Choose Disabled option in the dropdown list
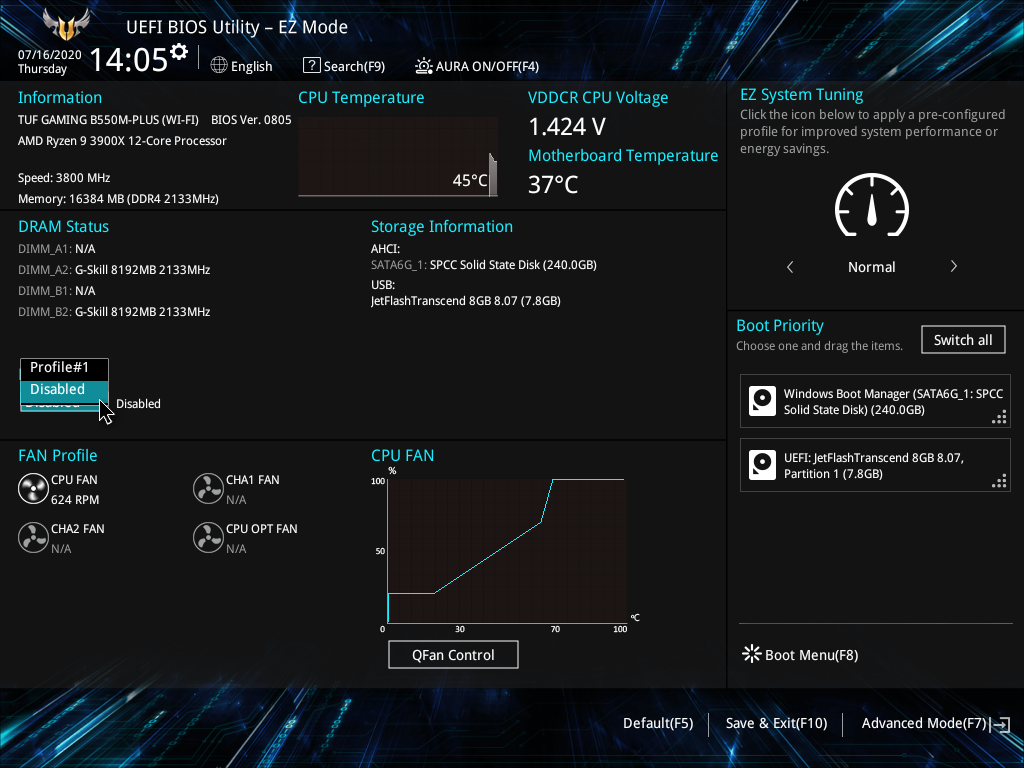The width and height of the screenshot is (1024, 768). [x=65, y=389]
